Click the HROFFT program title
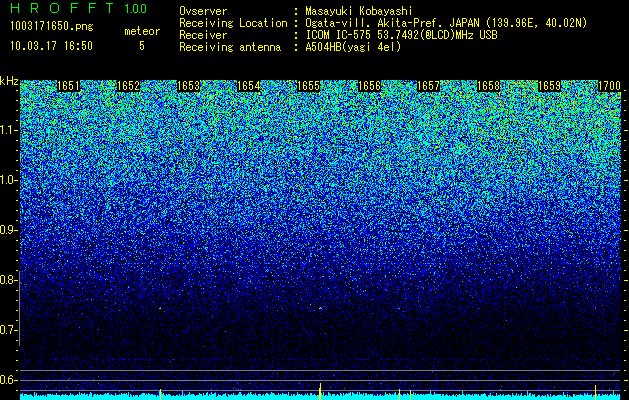 pos(61,8)
